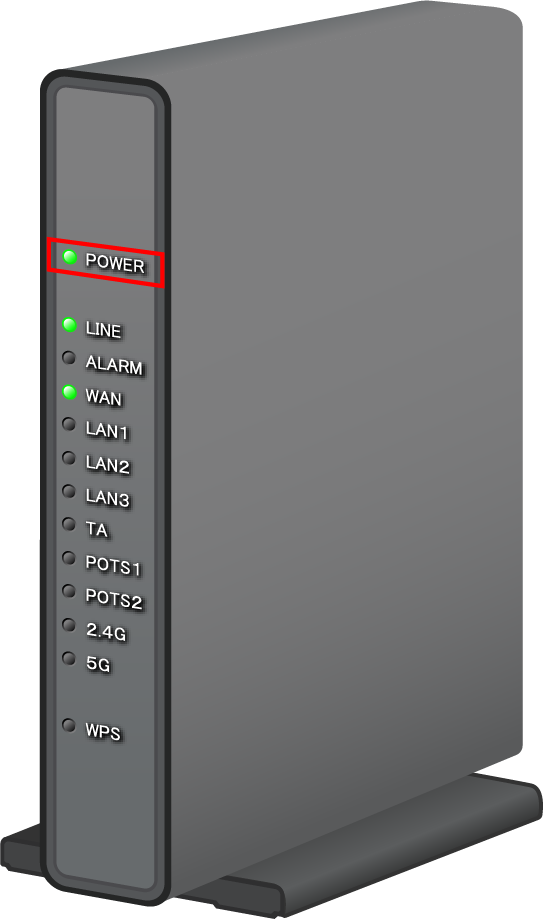Viewport: 544px width, 919px height.
Task: Click the green WAN indicator light
Action: pos(70,392)
